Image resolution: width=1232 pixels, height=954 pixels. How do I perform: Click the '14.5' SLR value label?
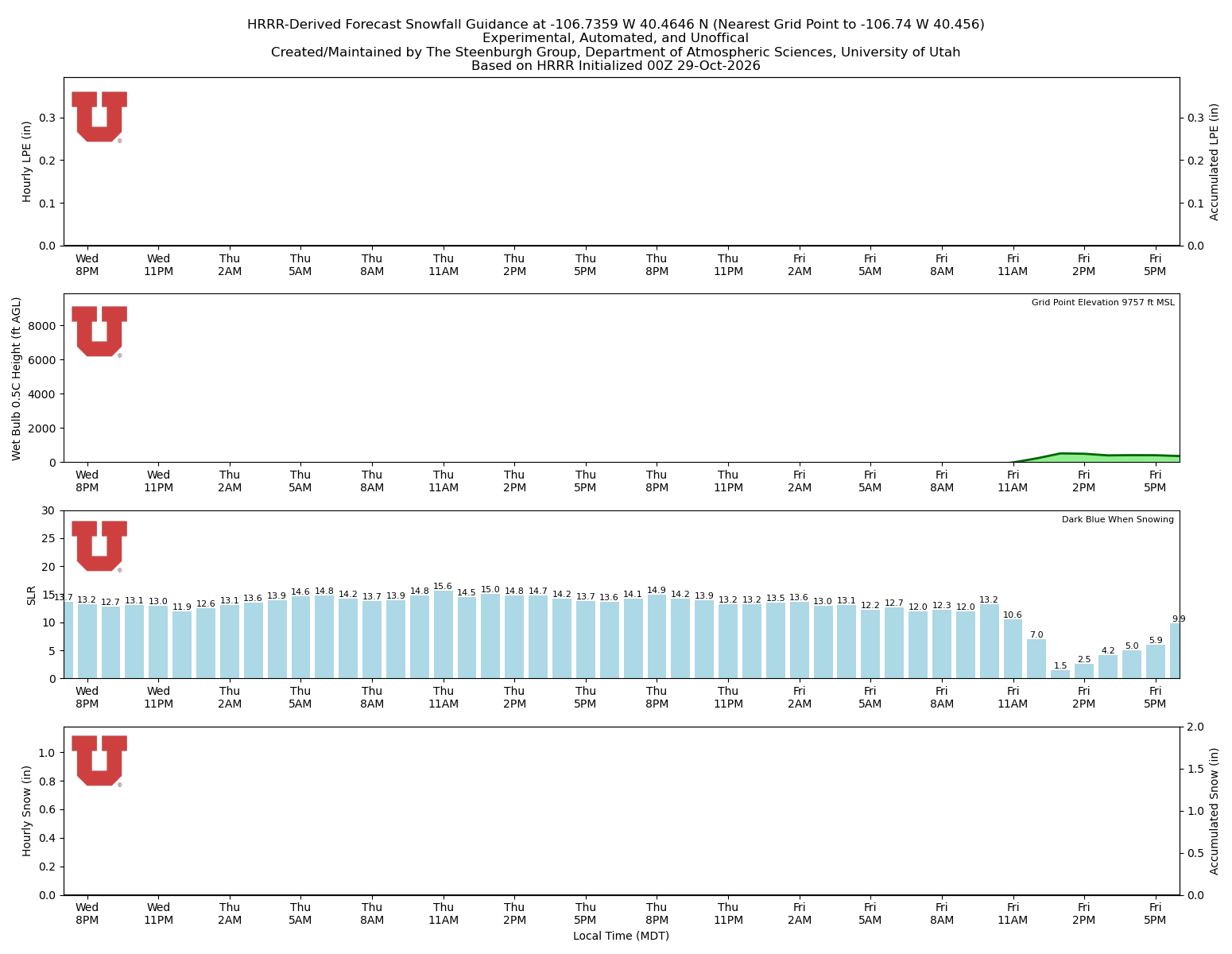(467, 593)
